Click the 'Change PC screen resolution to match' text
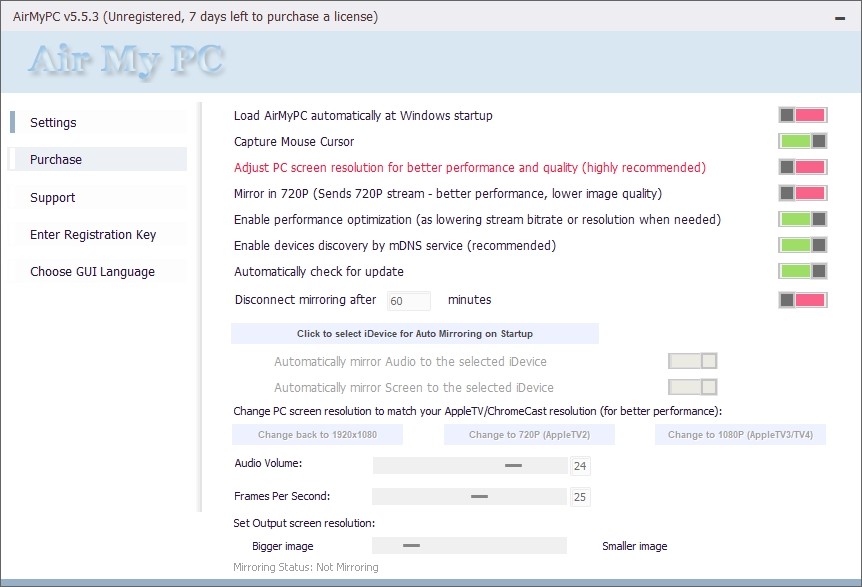The image size is (862, 587). coord(478,411)
